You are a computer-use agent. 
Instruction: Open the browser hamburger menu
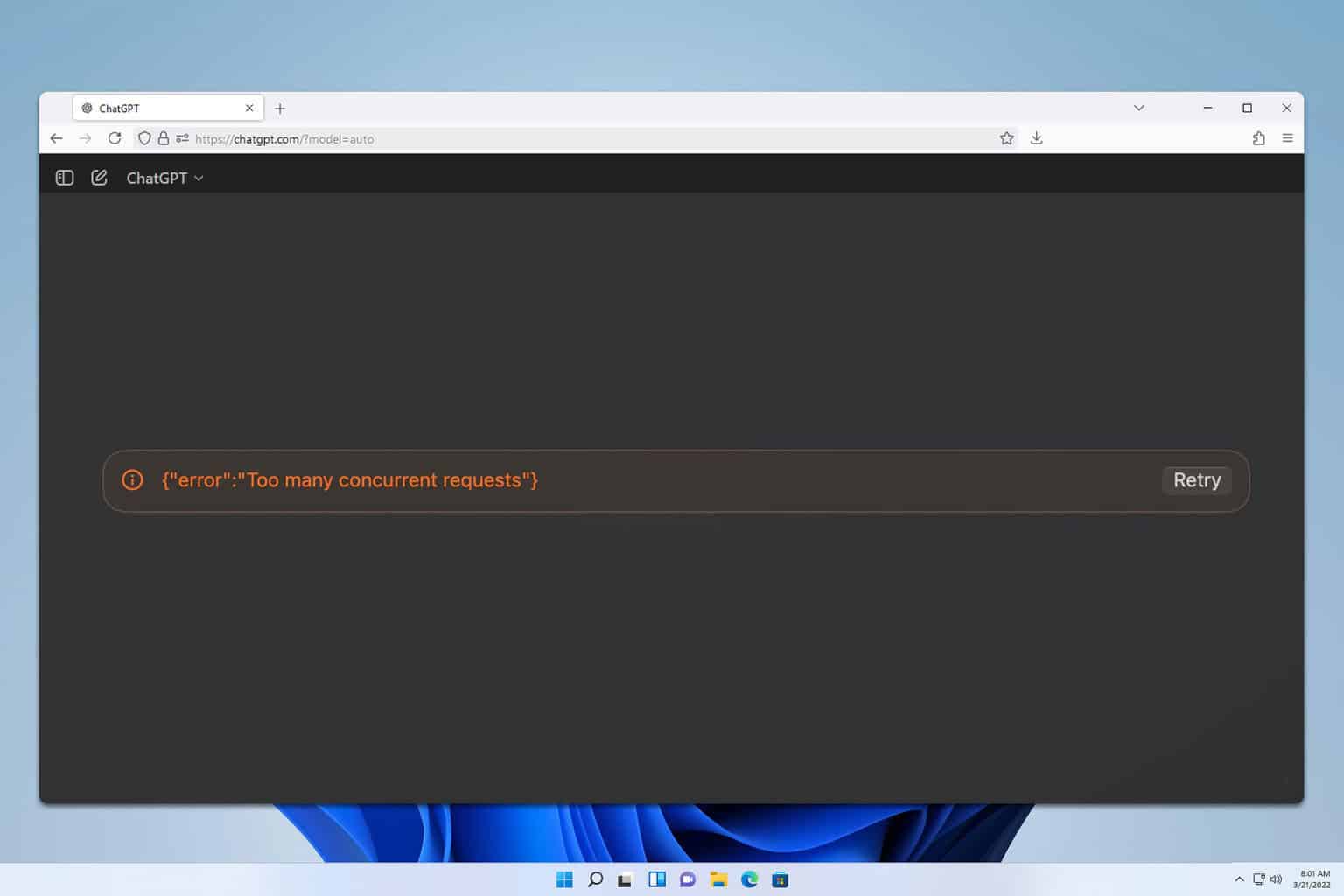click(1288, 138)
